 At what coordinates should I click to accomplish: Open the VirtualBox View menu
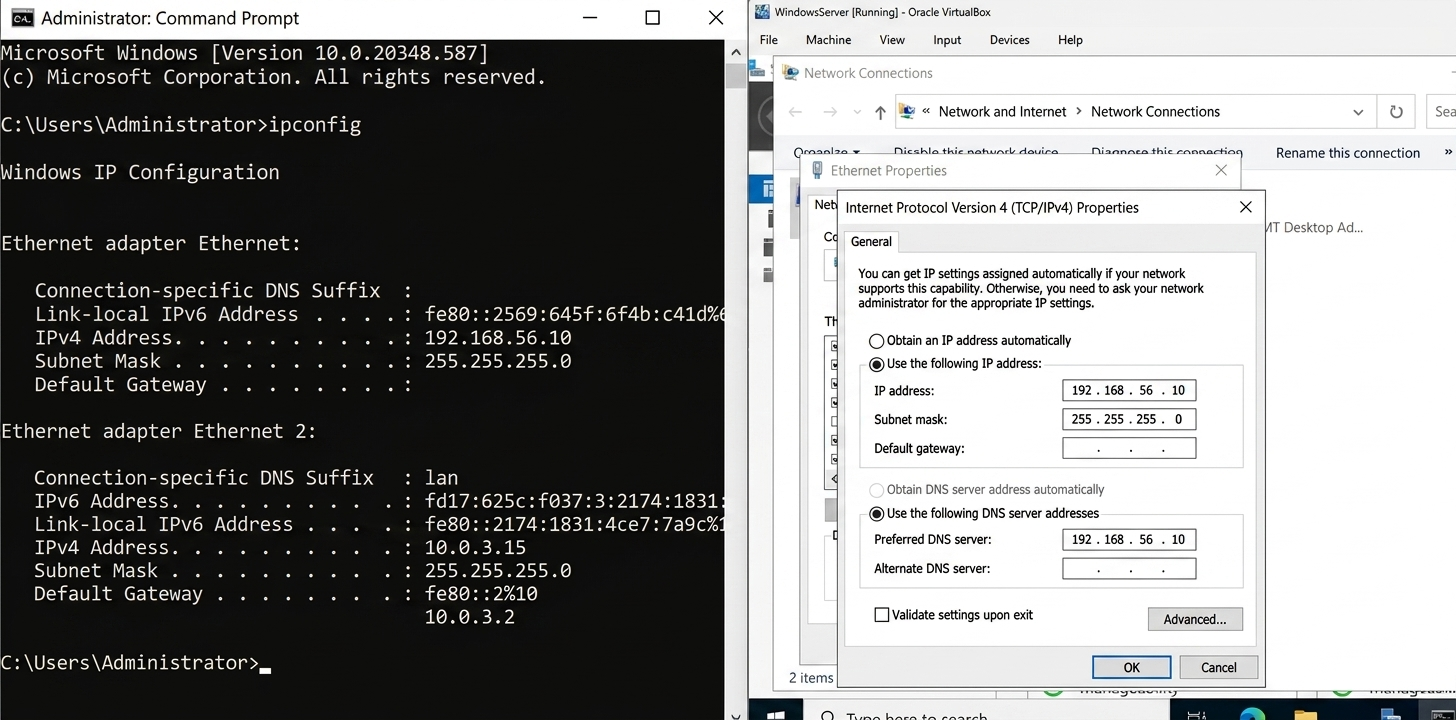click(892, 40)
